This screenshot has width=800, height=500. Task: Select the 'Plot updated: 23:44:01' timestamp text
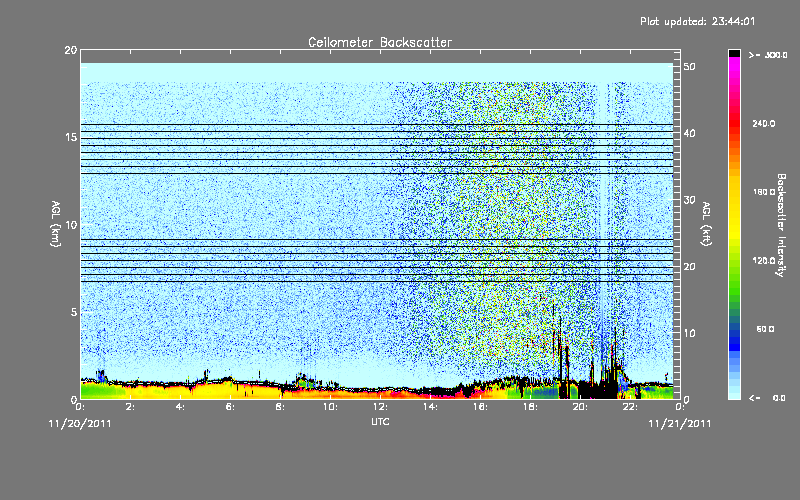(697, 21)
